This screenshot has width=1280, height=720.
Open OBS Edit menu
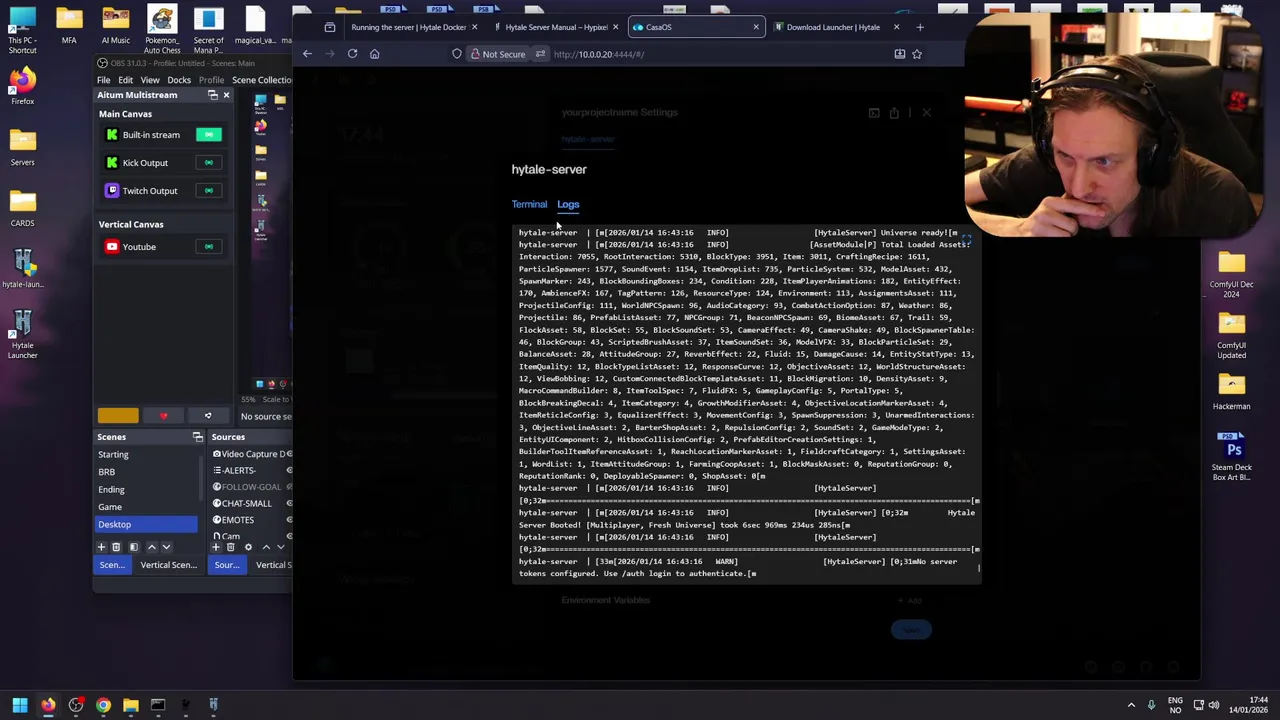125,80
